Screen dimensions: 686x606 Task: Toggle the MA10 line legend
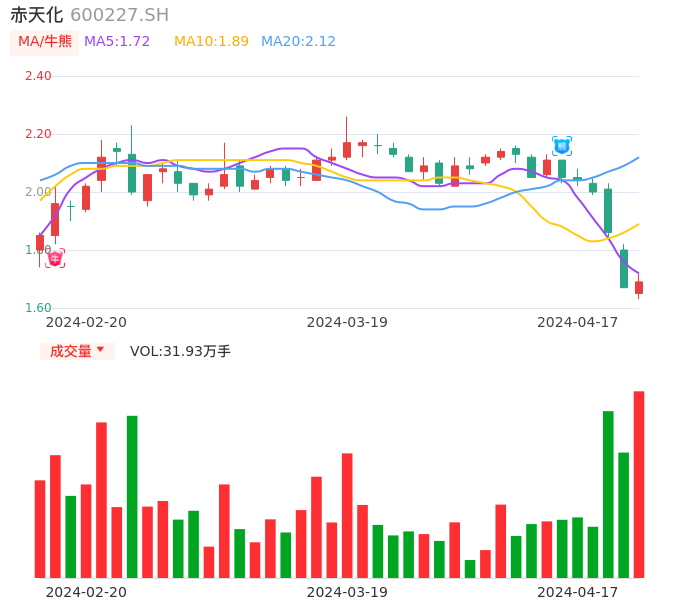tap(211, 42)
